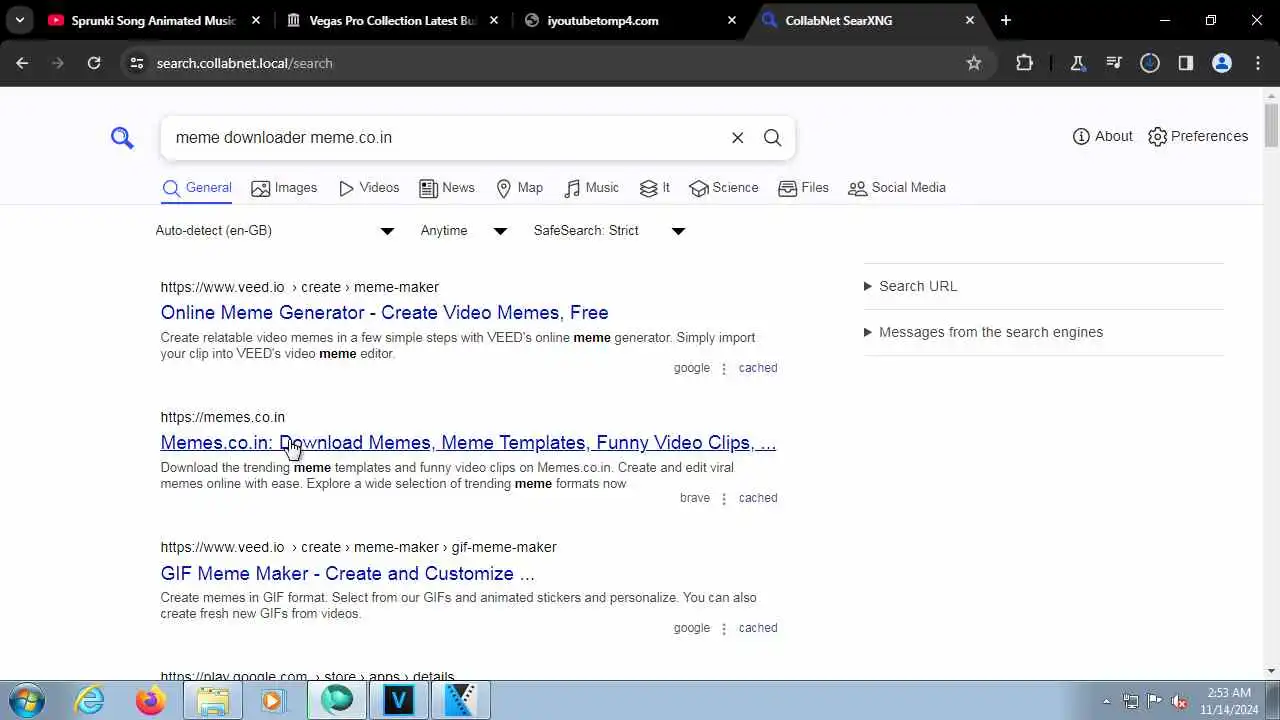Open a new browser tab
The height and width of the screenshot is (720, 1280).
click(x=1006, y=20)
